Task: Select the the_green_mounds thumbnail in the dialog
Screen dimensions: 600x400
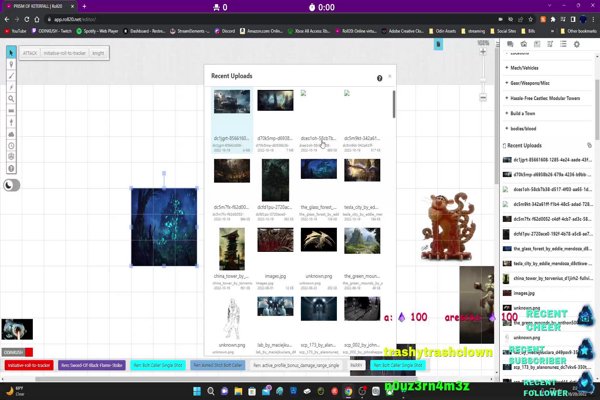Action: (x=362, y=241)
